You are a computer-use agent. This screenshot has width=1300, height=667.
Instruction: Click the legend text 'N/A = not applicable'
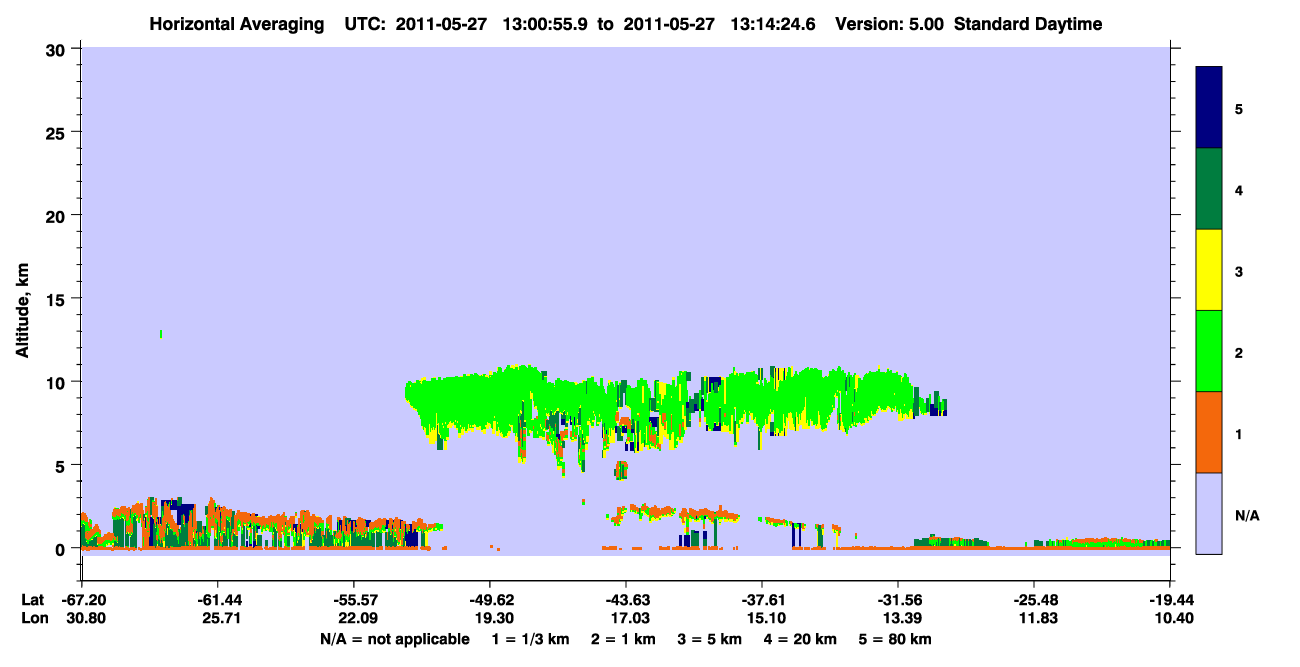pyautogui.click(x=394, y=639)
